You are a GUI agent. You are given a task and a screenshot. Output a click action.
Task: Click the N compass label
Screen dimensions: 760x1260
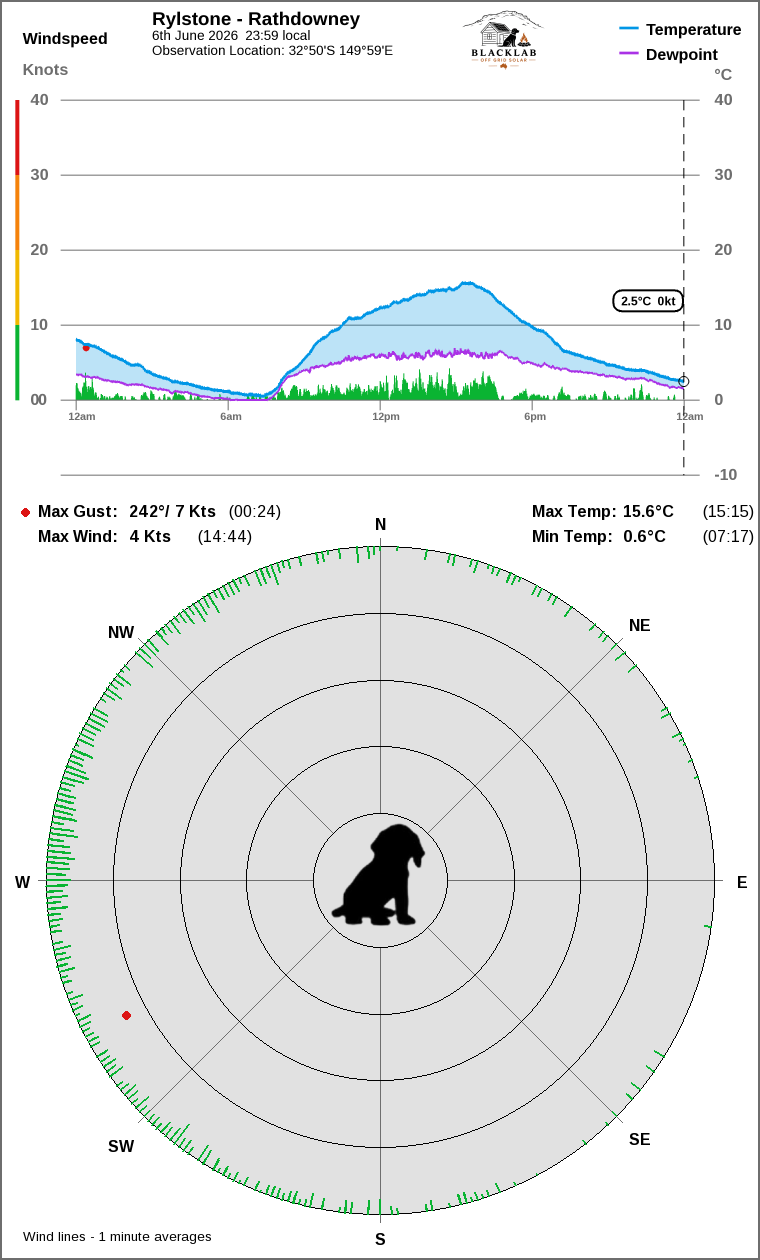pyautogui.click(x=380, y=525)
